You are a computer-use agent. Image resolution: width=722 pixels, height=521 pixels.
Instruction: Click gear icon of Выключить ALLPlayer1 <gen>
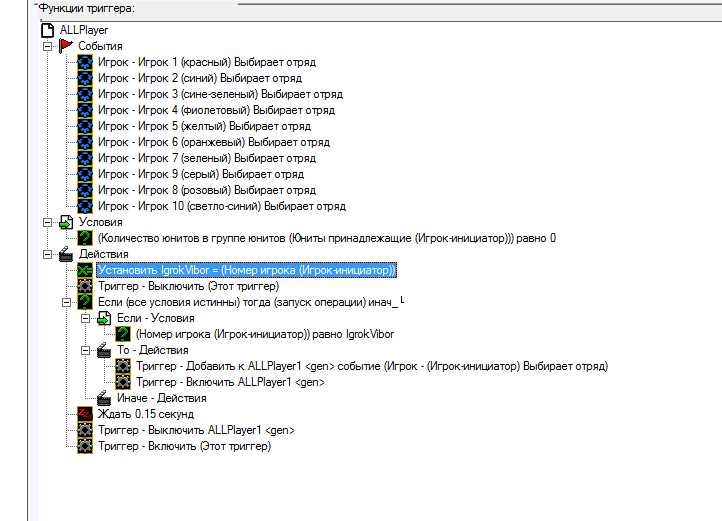click(85, 430)
